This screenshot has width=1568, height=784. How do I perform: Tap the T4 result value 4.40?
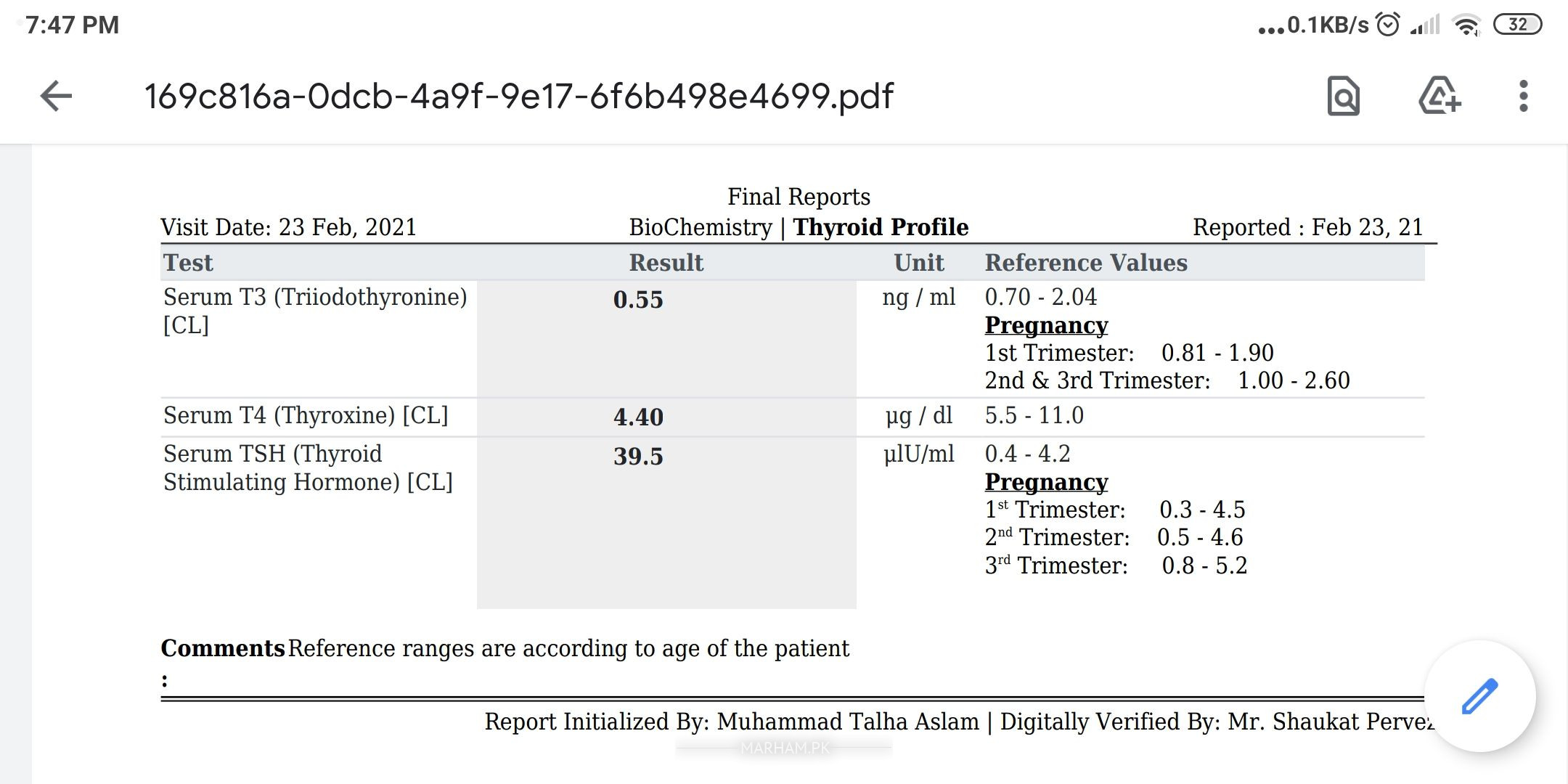click(x=638, y=417)
